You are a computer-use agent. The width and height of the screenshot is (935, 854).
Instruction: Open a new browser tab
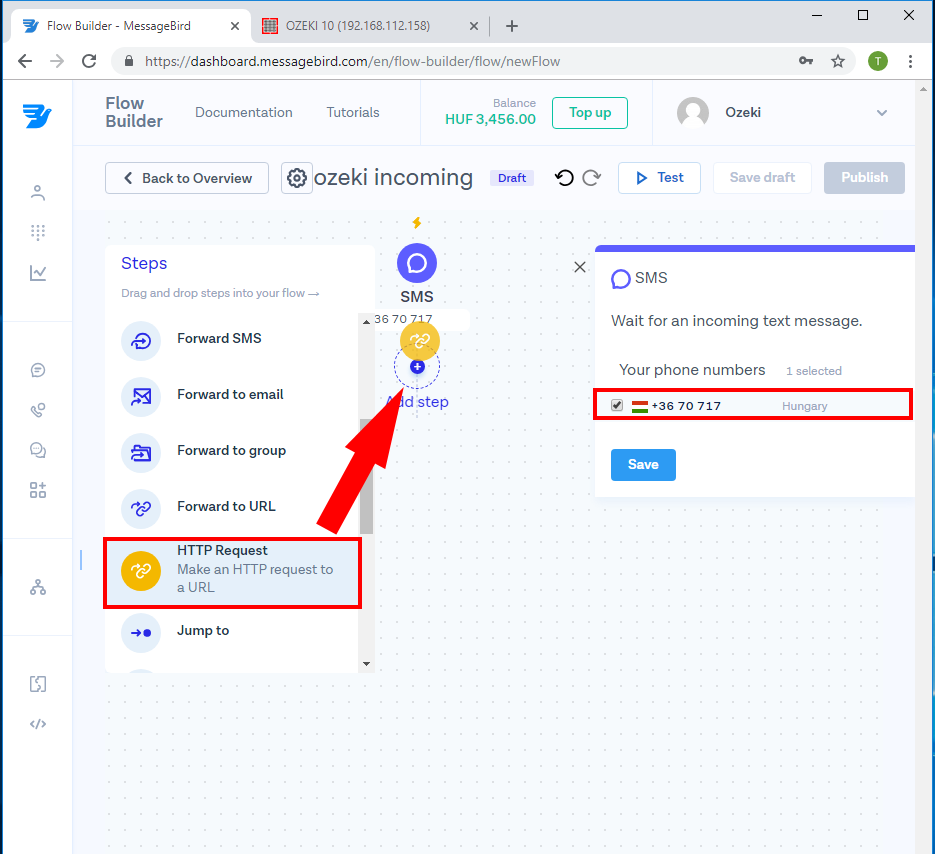pos(512,26)
